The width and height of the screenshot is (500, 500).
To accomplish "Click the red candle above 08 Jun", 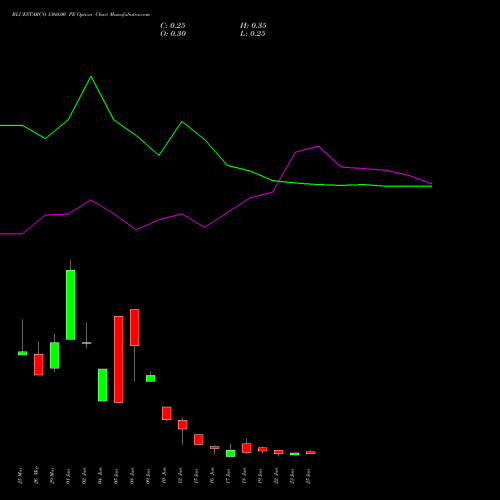I will (135, 327).
